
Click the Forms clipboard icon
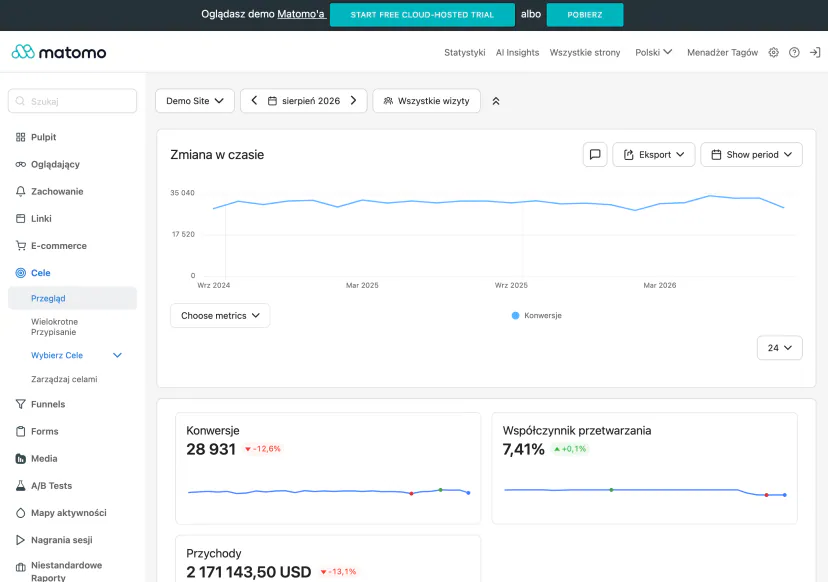pyautogui.click(x=21, y=431)
